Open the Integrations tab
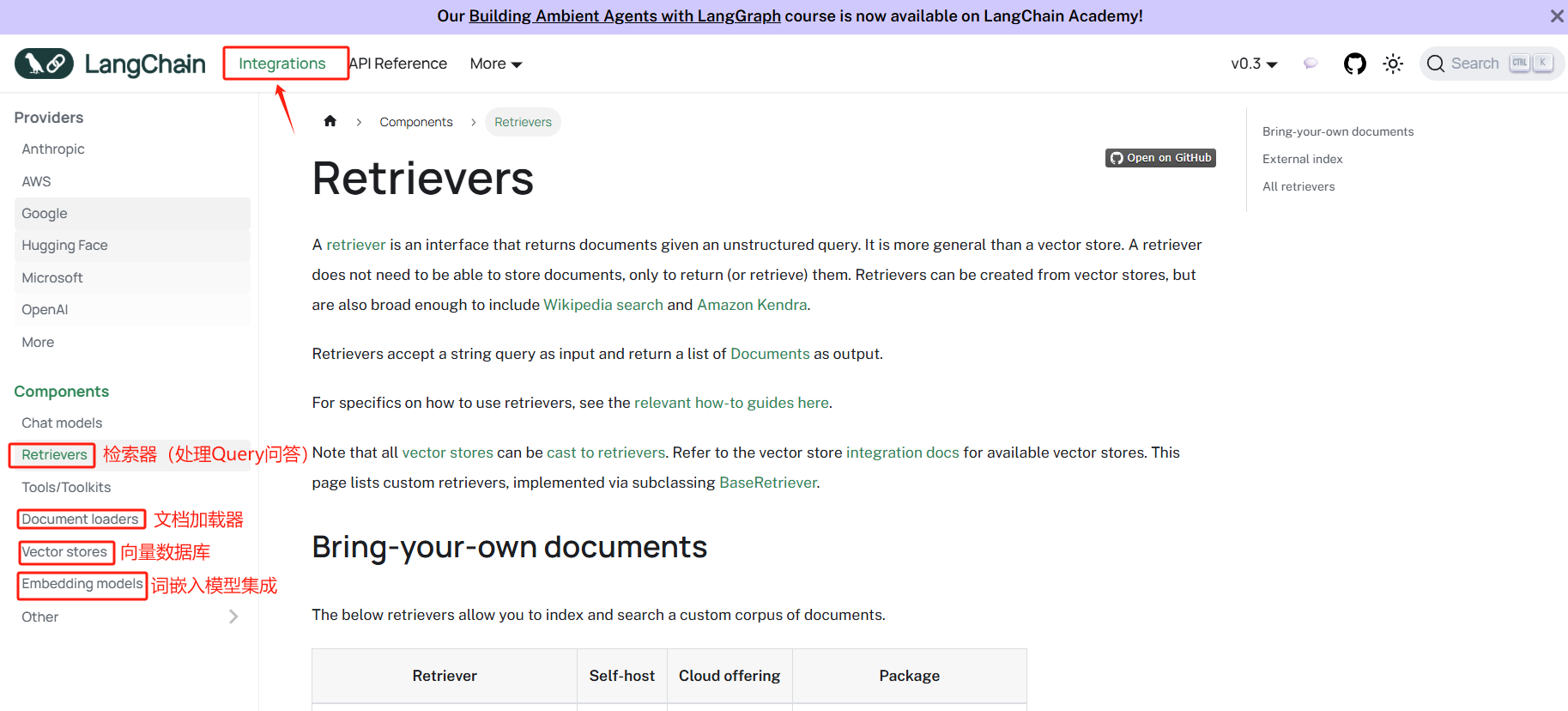The image size is (1568, 711). [282, 64]
